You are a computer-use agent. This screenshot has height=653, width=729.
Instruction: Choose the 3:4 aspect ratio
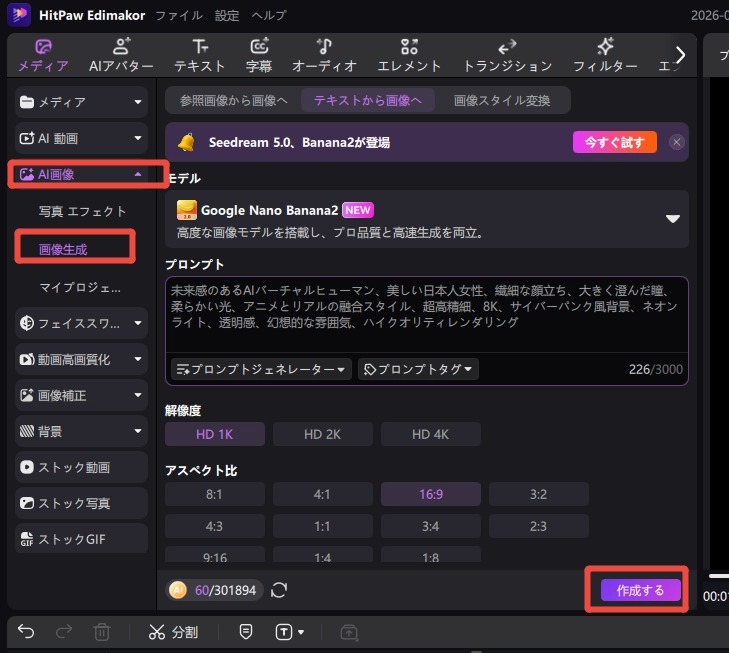click(x=431, y=526)
